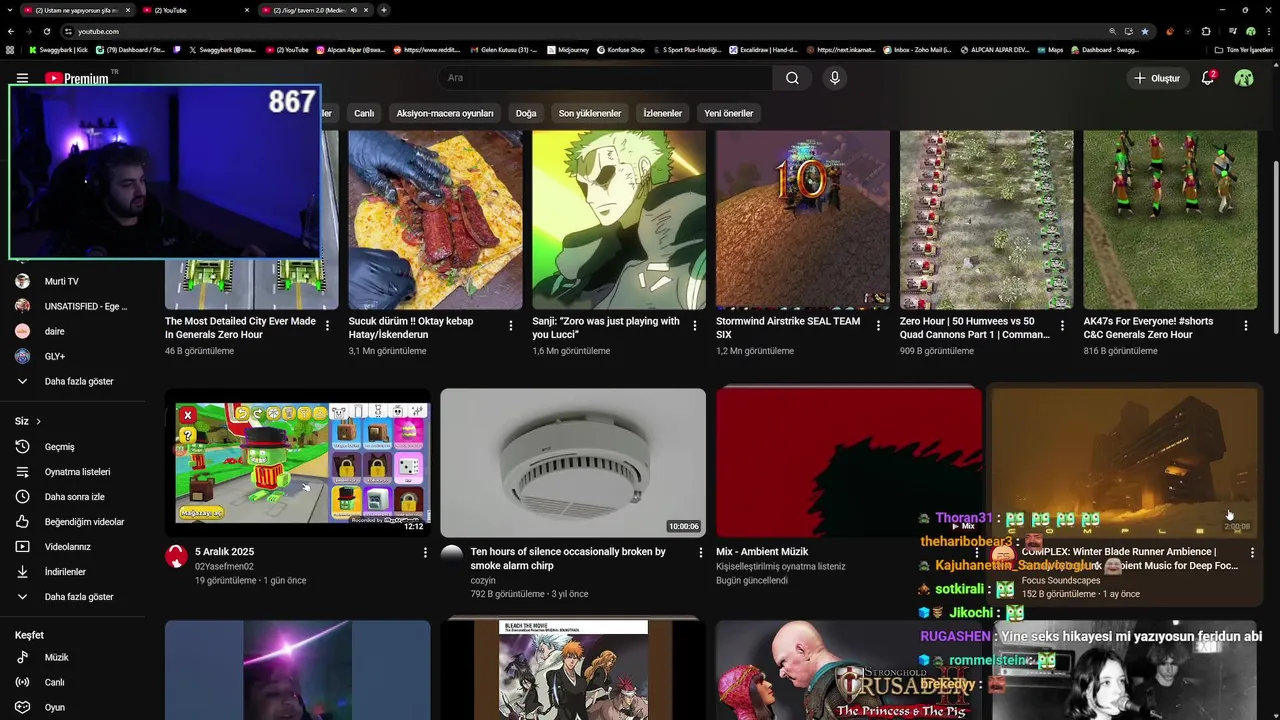This screenshot has width=1280, height=720.
Task: Bookmark page with star icon
Action: 1145,31
